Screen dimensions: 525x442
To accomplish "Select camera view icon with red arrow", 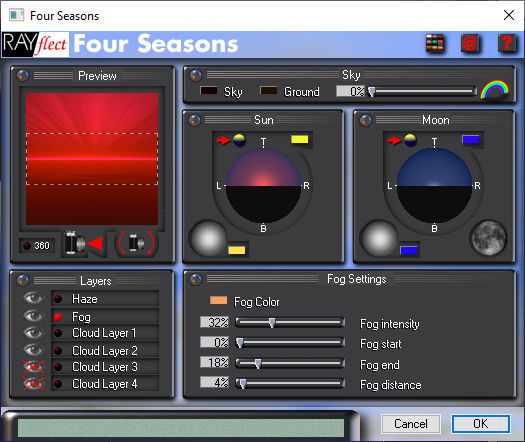I will (83, 243).
